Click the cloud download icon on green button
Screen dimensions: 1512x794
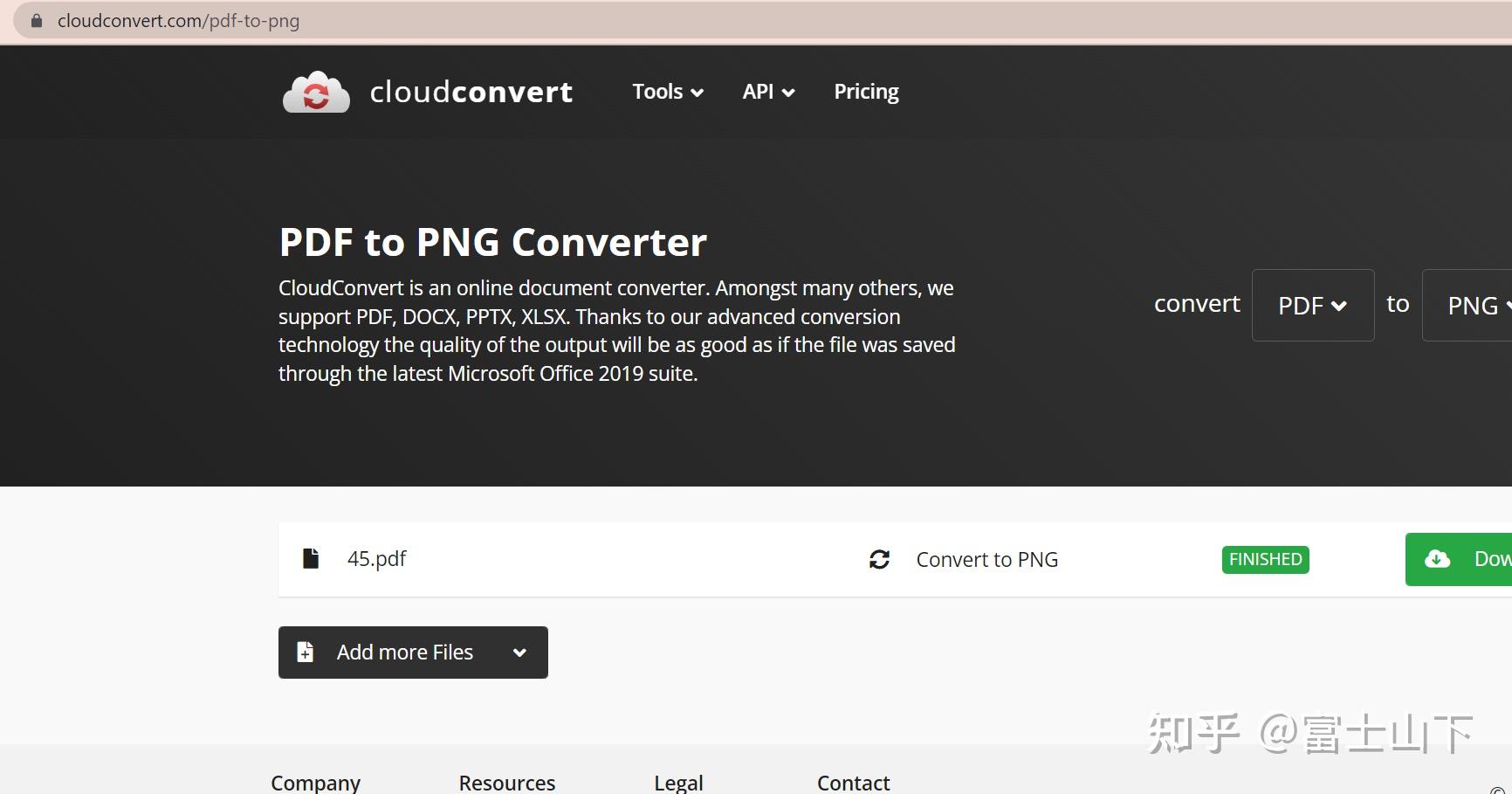coord(1437,559)
